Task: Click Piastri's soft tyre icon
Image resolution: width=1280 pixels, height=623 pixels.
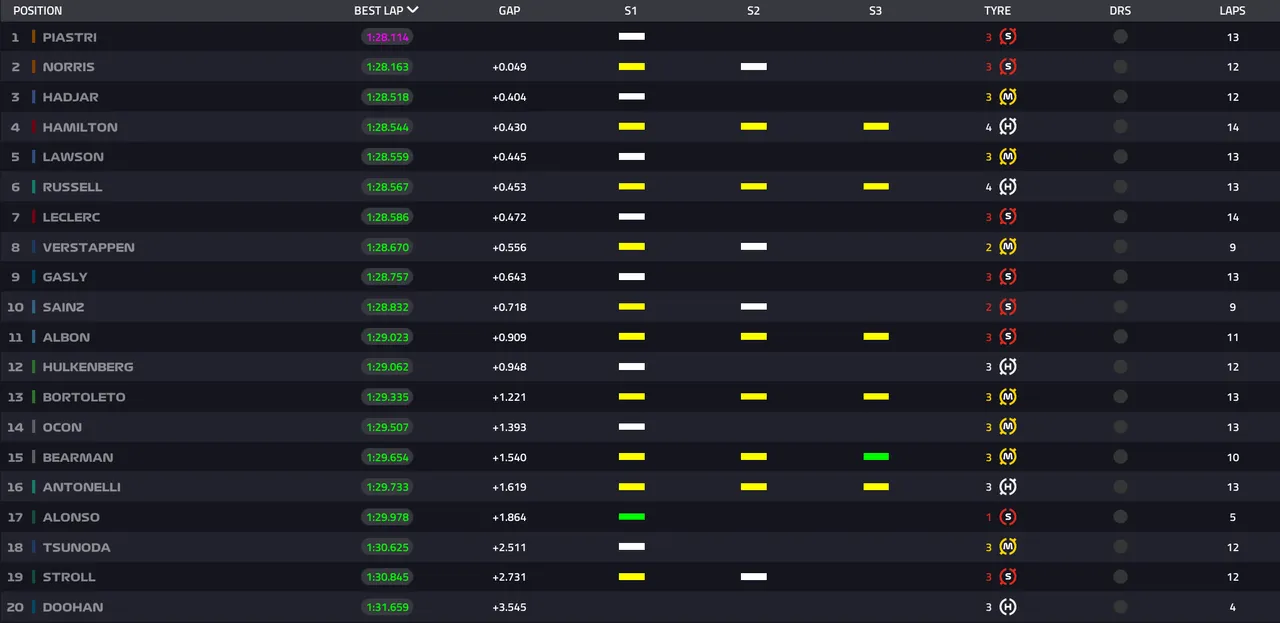Action: (1008, 37)
